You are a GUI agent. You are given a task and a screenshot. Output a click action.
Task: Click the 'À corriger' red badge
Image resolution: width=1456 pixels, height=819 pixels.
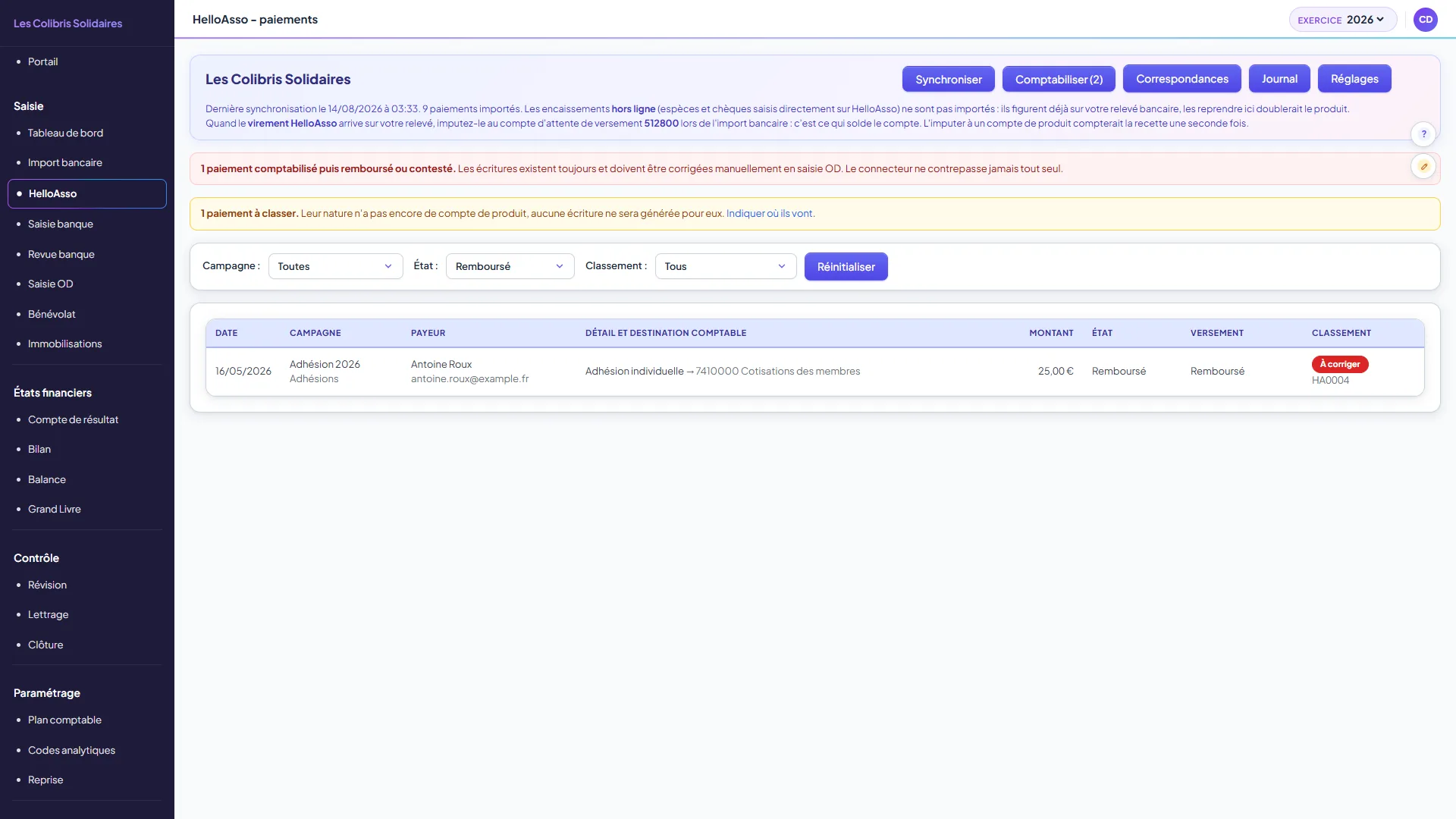(1340, 364)
